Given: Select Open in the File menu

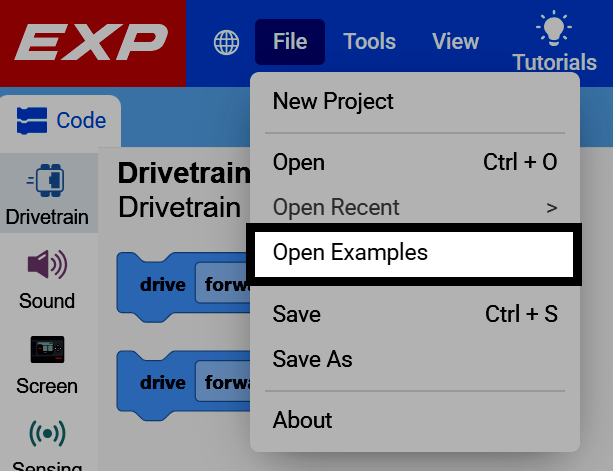Looking at the screenshot, I should [415, 162].
